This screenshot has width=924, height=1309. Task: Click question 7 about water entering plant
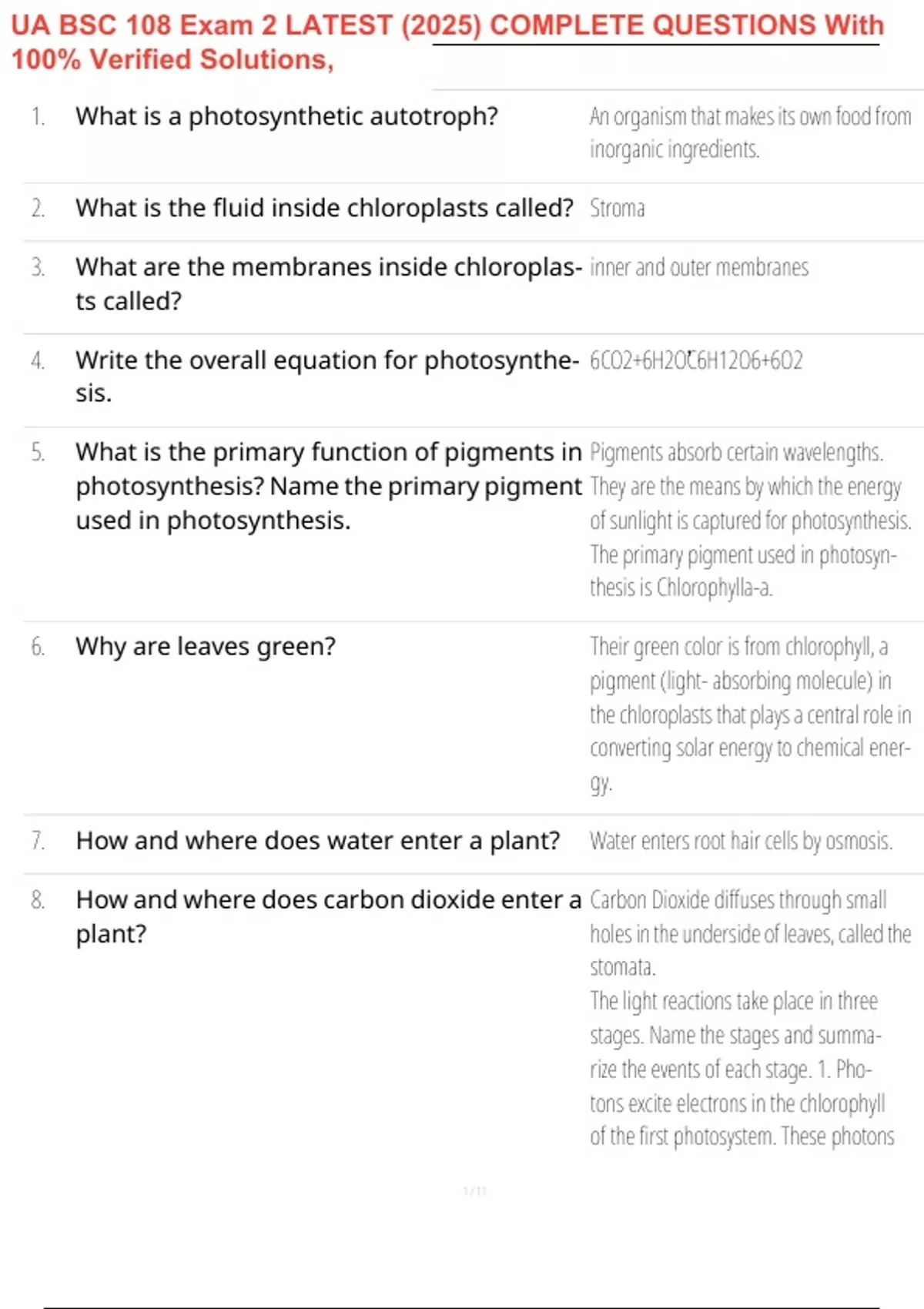pyautogui.click(x=317, y=840)
